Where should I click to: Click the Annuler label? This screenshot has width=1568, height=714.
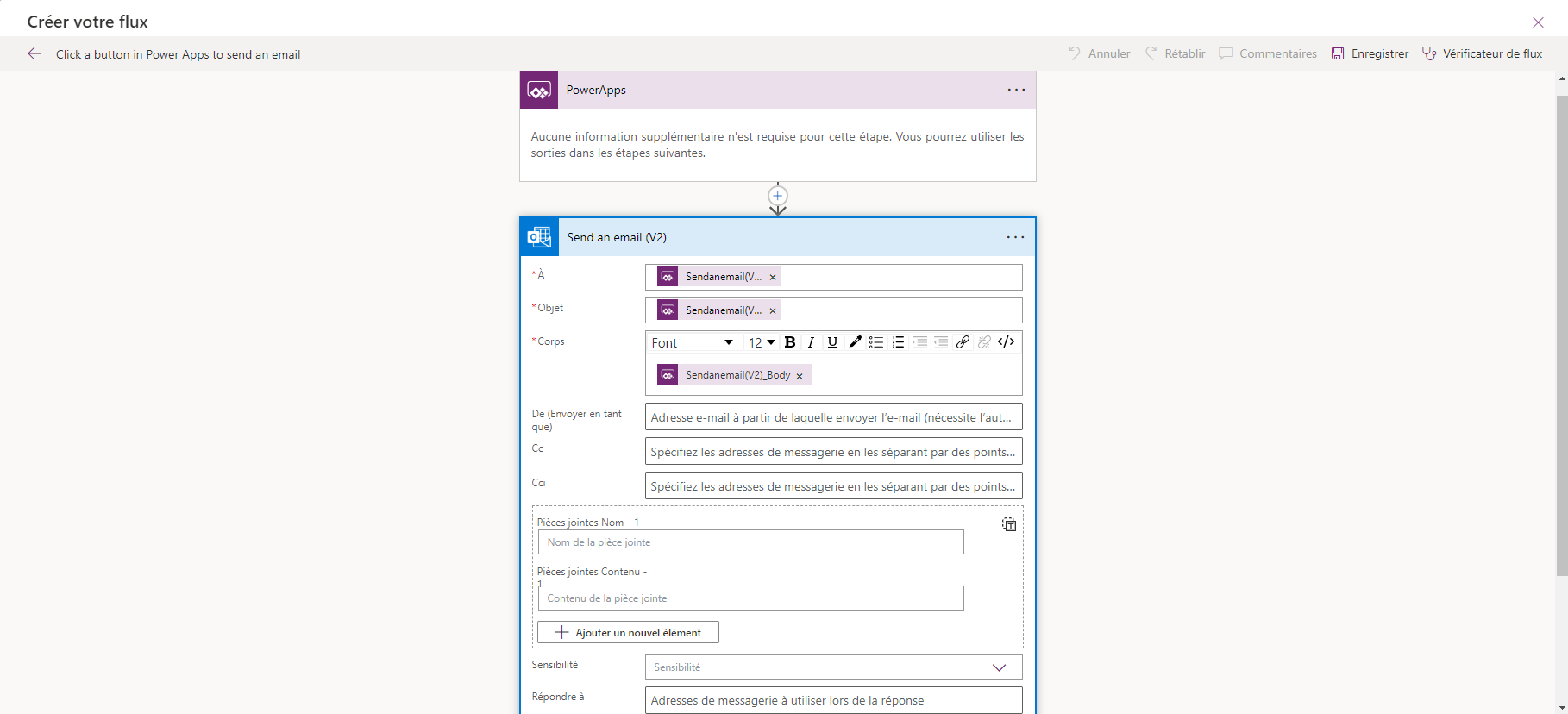click(1109, 53)
